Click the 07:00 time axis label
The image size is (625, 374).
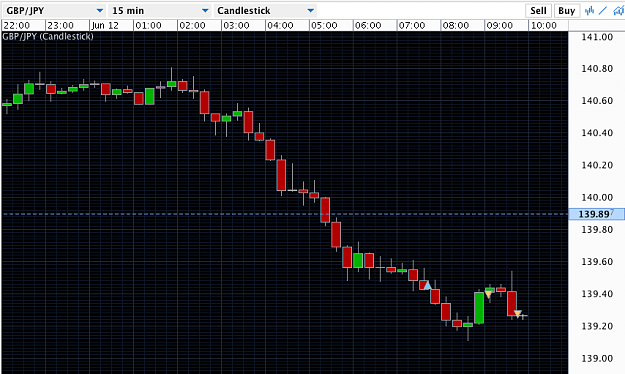tap(412, 26)
